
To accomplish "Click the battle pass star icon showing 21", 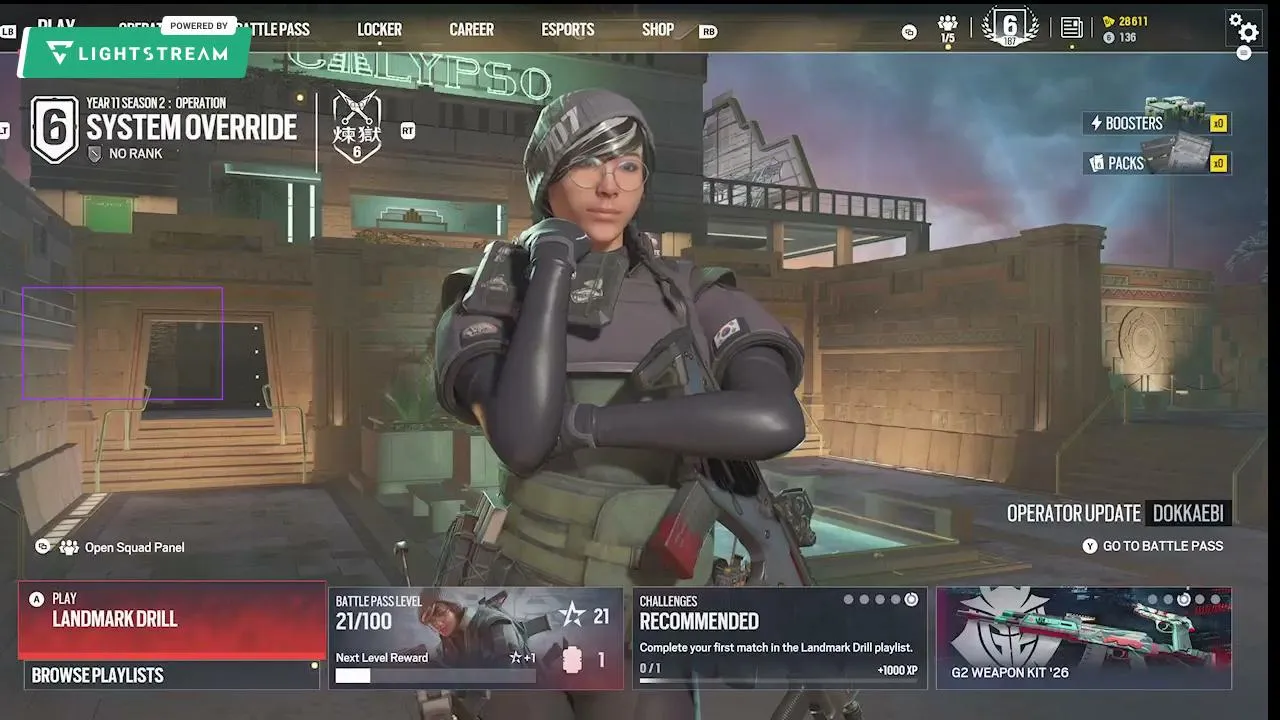I will [x=573, y=615].
